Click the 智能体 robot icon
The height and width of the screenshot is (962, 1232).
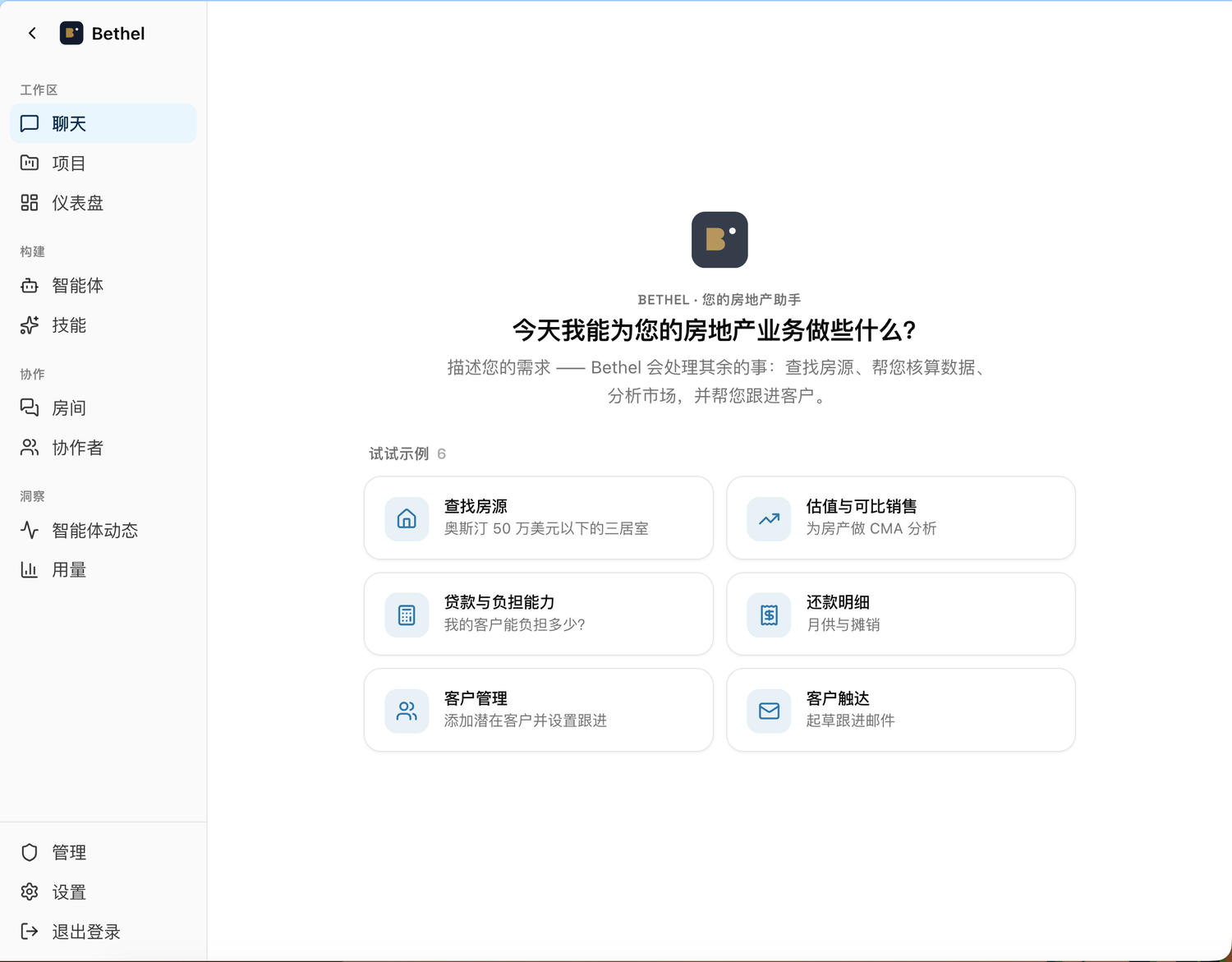tap(30, 285)
